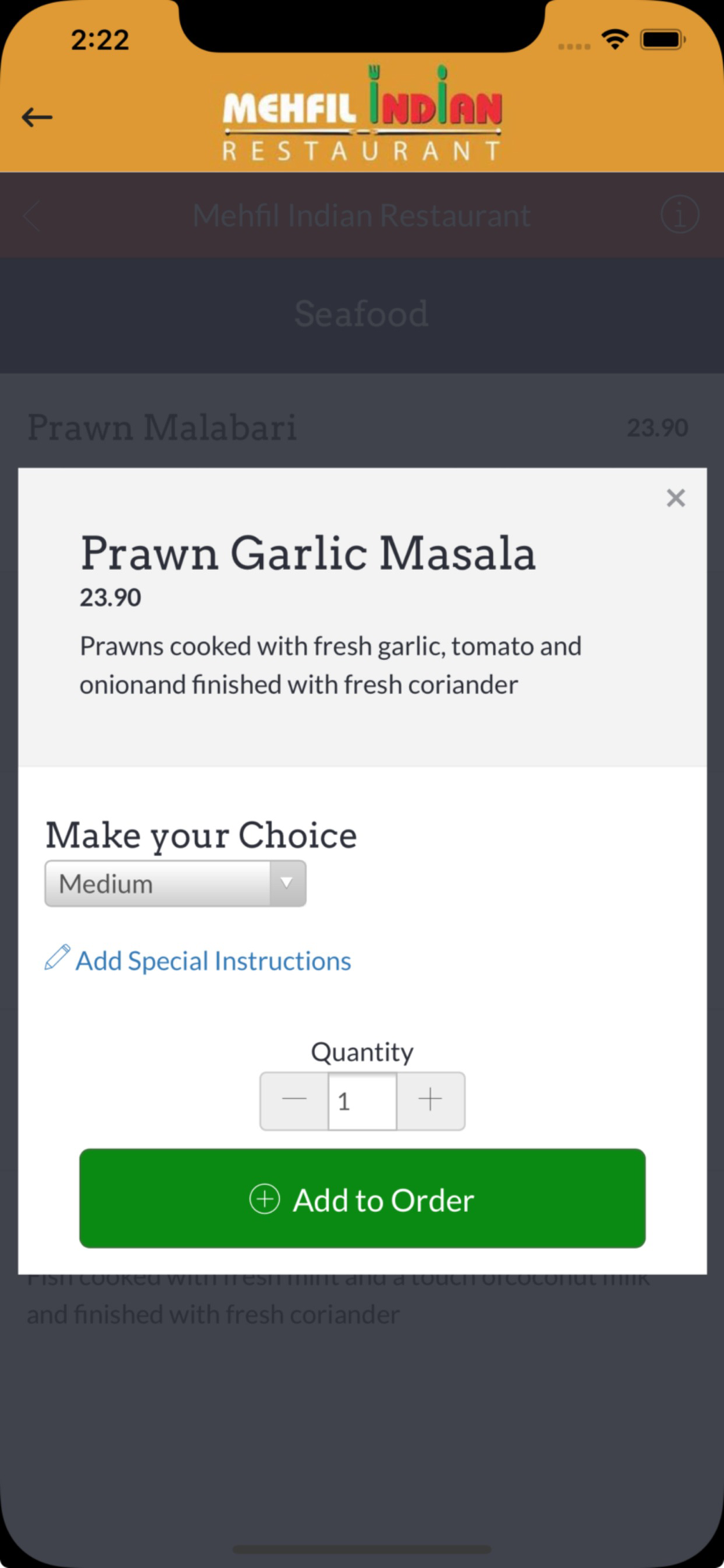Tap the dimmed back chevron beside restaurant name
724x1568 pixels.
(x=32, y=215)
